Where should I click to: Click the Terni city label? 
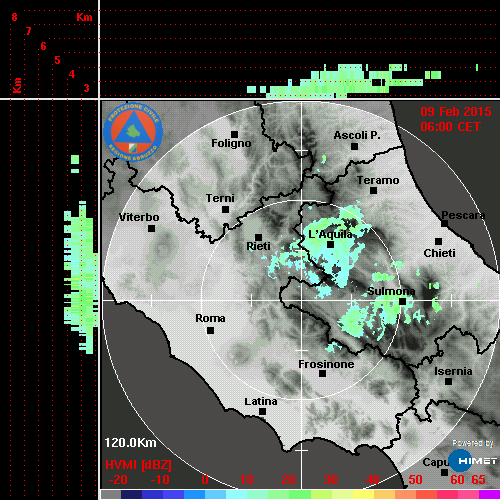pyautogui.click(x=220, y=198)
